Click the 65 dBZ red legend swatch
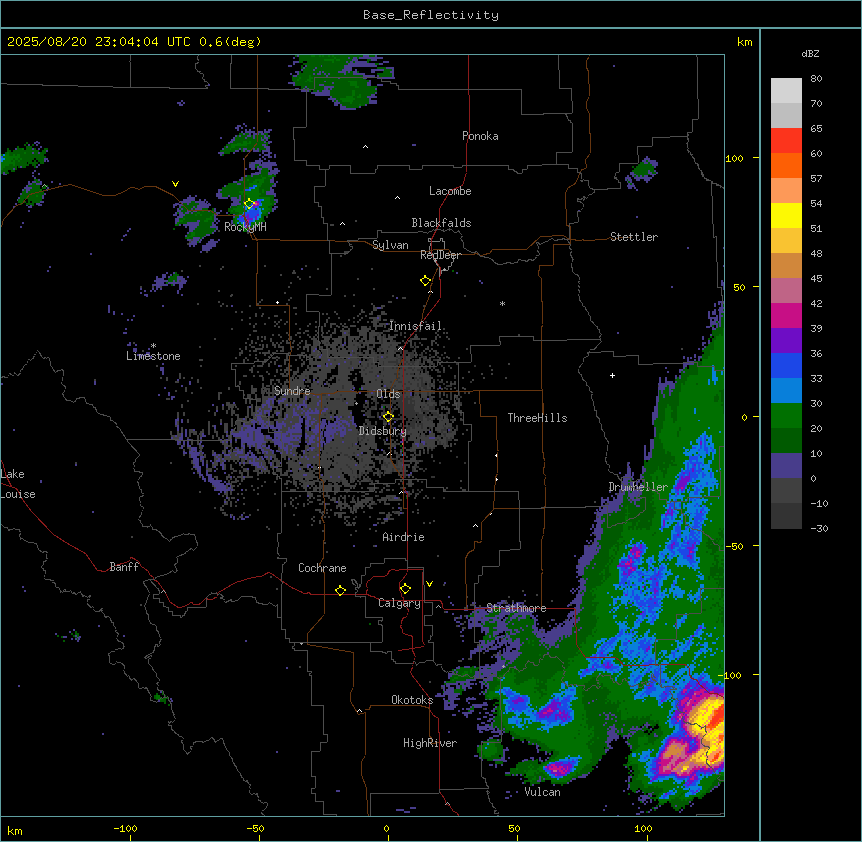The width and height of the screenshot is (862, 842). tap(786, 141)
